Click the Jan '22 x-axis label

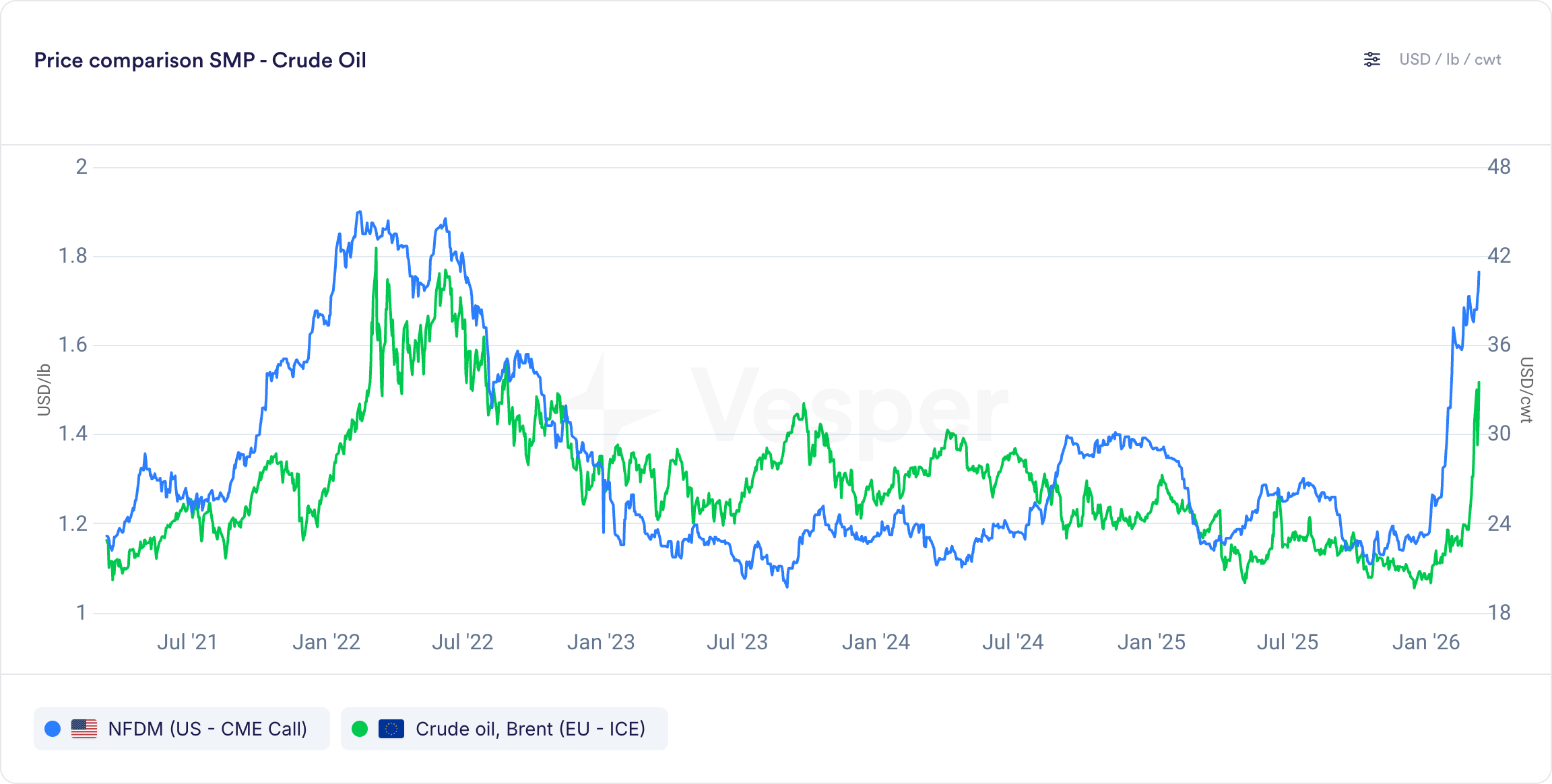(327, 642)
